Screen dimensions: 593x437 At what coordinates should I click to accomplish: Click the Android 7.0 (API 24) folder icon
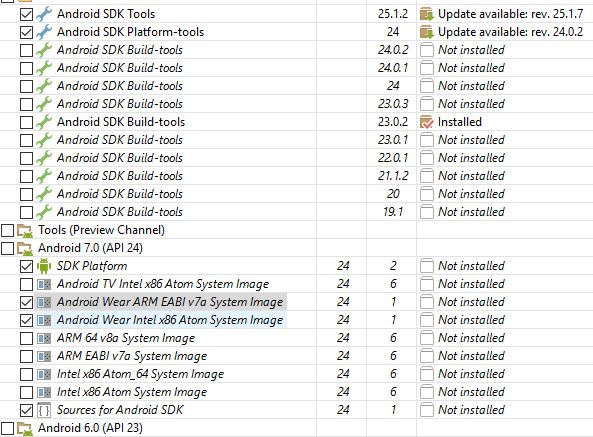pos(25,248)
